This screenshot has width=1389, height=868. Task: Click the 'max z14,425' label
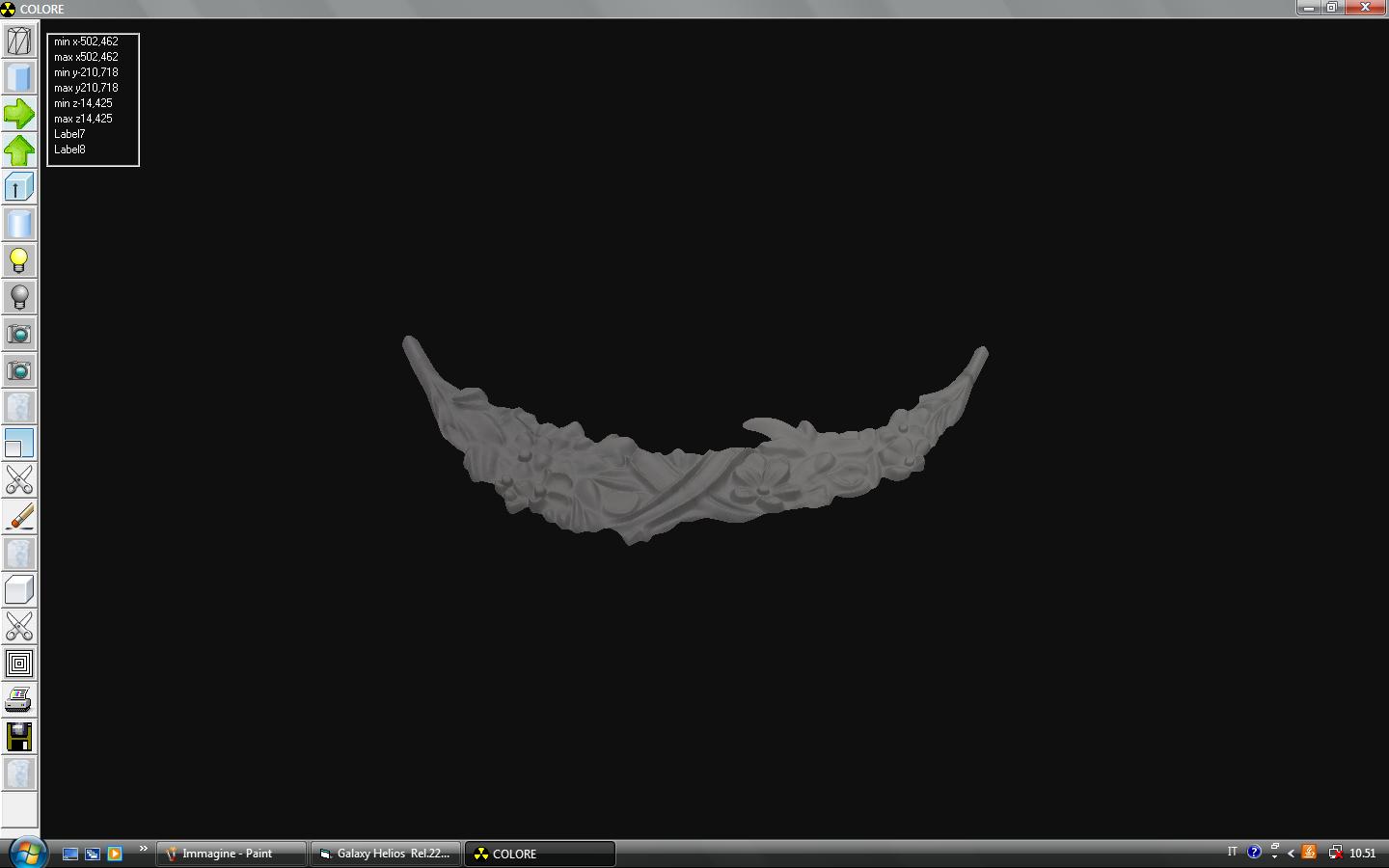click(83, 119)
